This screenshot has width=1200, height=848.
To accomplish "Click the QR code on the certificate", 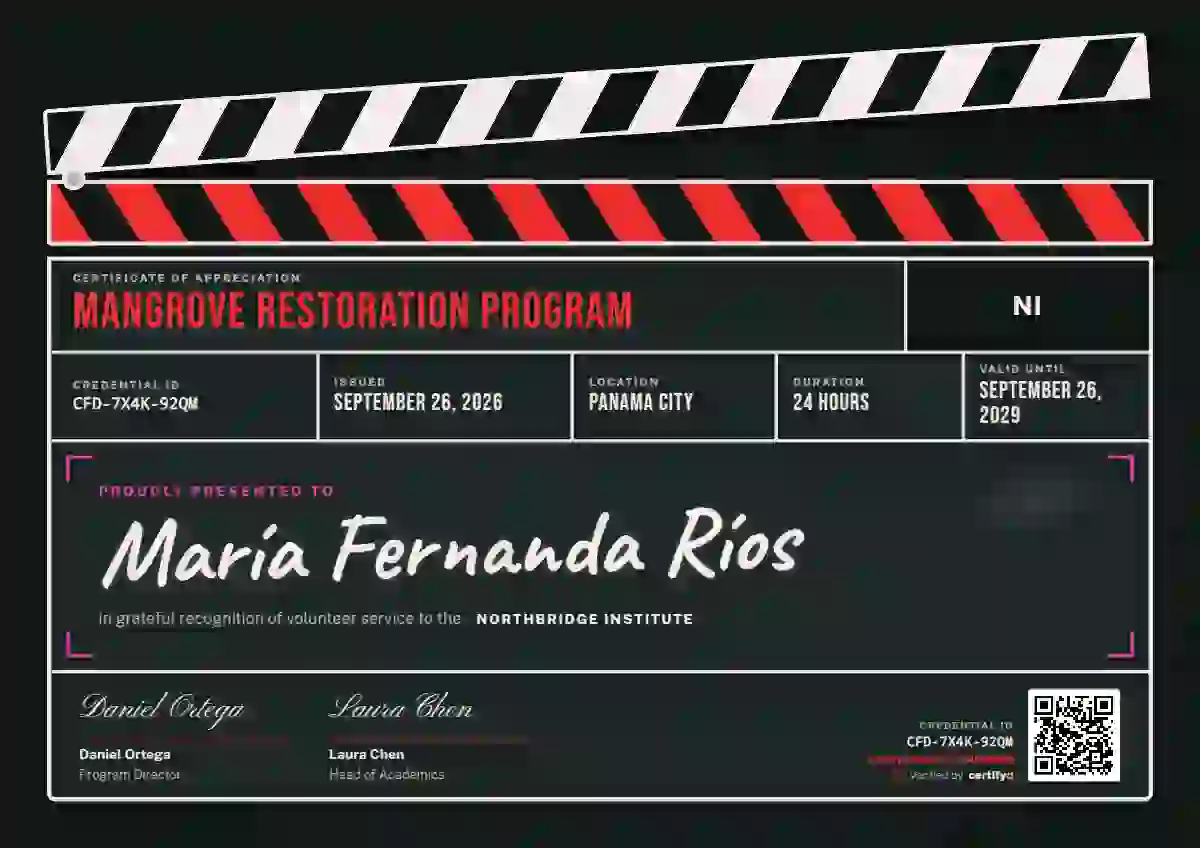I will click(x=1073, y=735).
